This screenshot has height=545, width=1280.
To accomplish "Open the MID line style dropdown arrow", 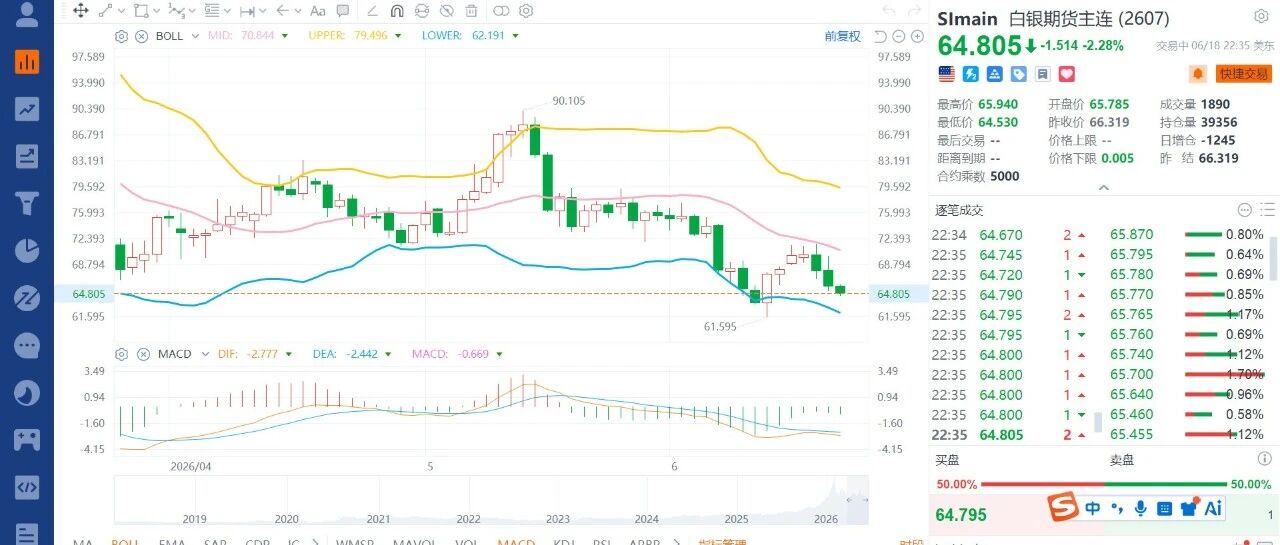I will 285,36.
